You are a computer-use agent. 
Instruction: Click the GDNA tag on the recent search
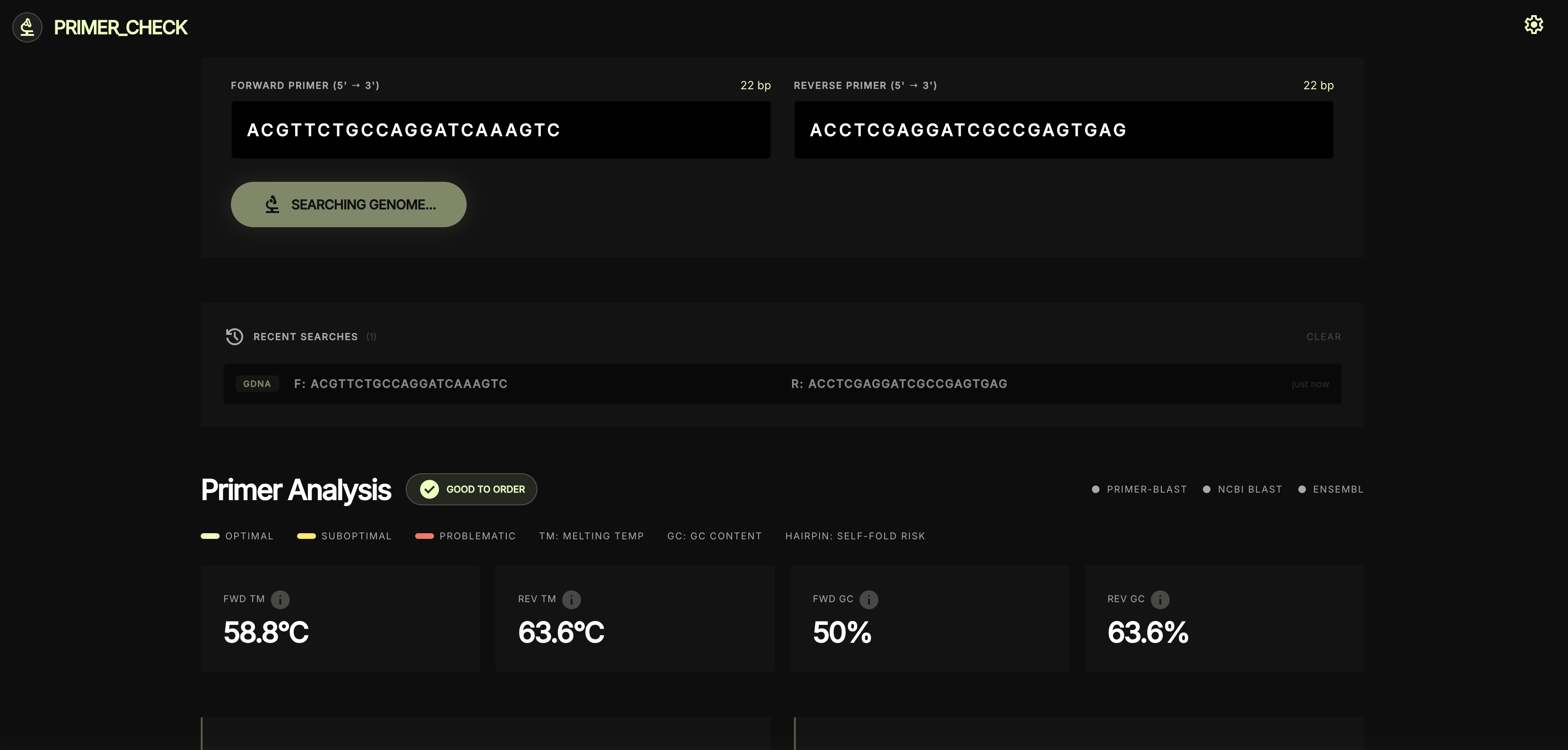pos(257,384)
